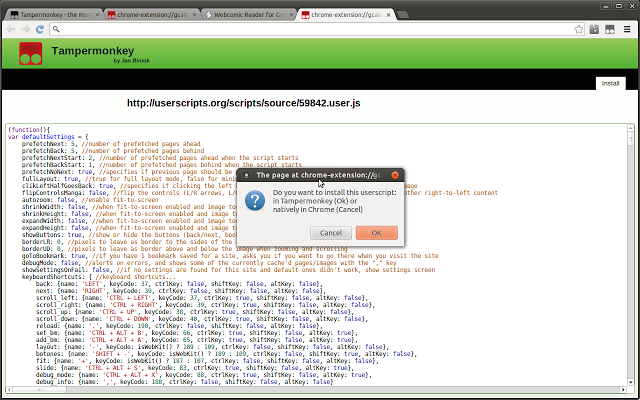Screen dimensions: 640x400
Task: Click the 'var defaultSettings' code line
Action: pyautogui.click(x=48, y=137)
